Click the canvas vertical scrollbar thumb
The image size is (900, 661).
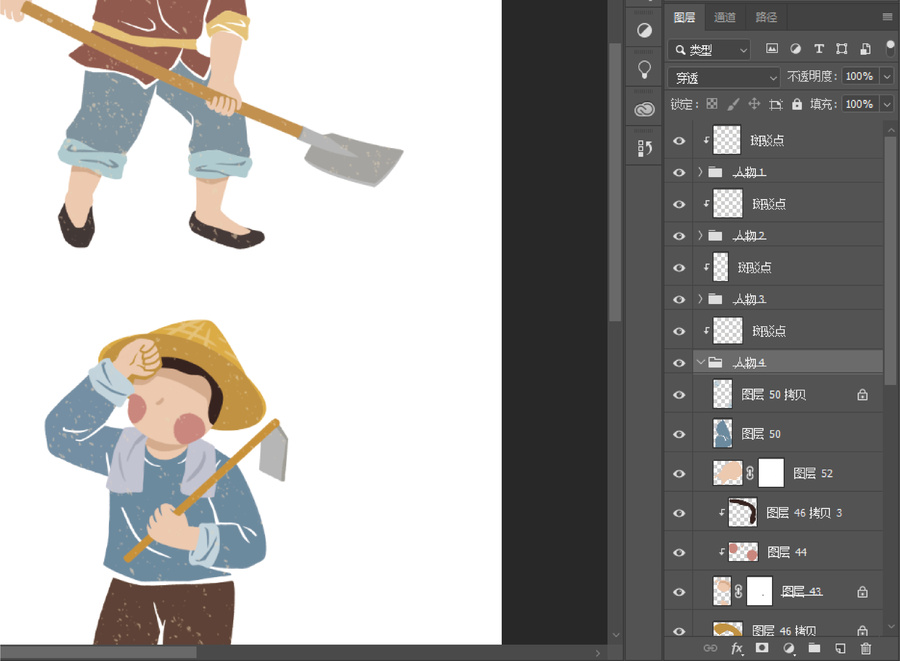(x=615, y=182)
